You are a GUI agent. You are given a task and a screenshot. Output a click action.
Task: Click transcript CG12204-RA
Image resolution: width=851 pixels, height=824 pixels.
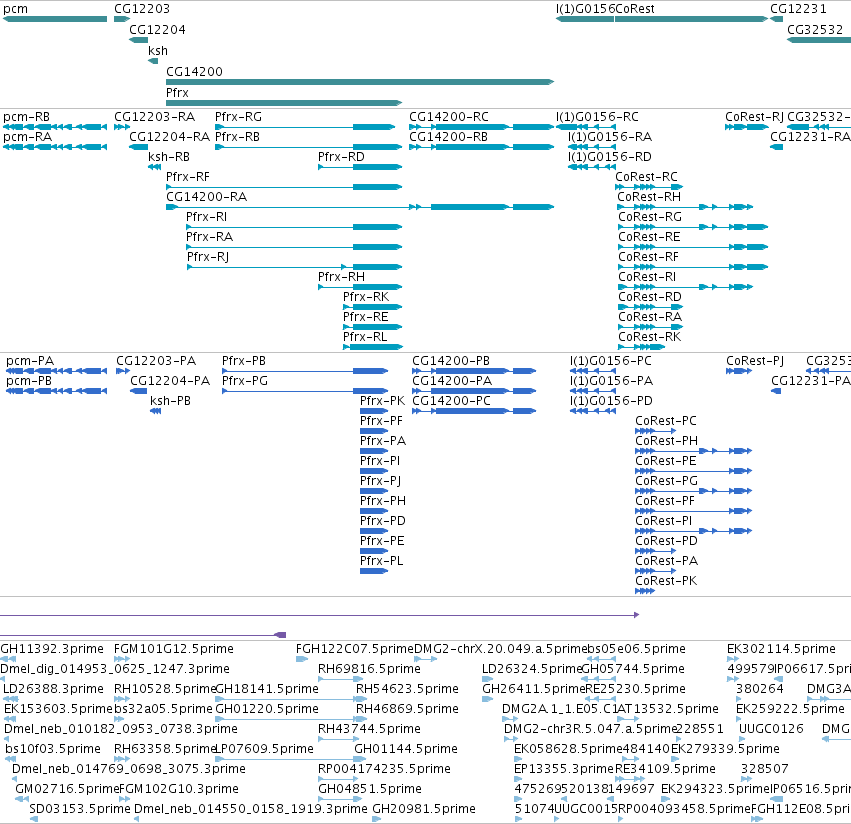click(x=138, y=147)
